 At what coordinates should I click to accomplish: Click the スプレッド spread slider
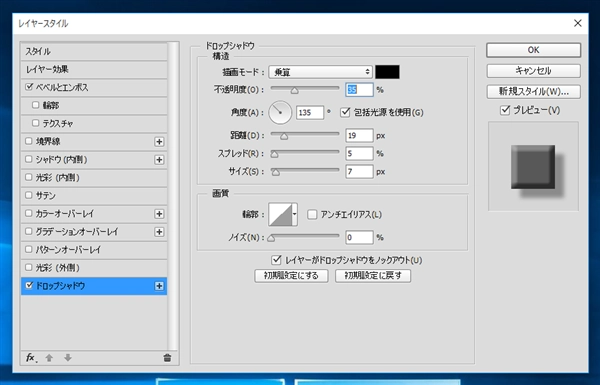(x=305, y=153)
